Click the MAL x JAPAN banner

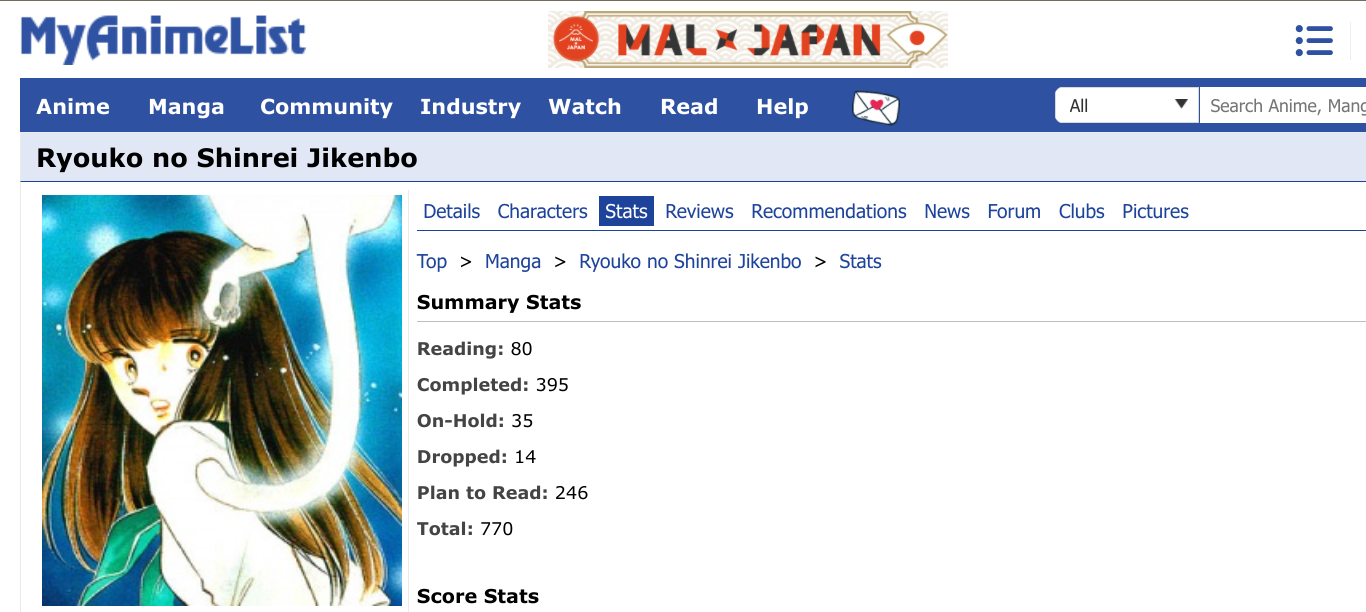(747, 40)
